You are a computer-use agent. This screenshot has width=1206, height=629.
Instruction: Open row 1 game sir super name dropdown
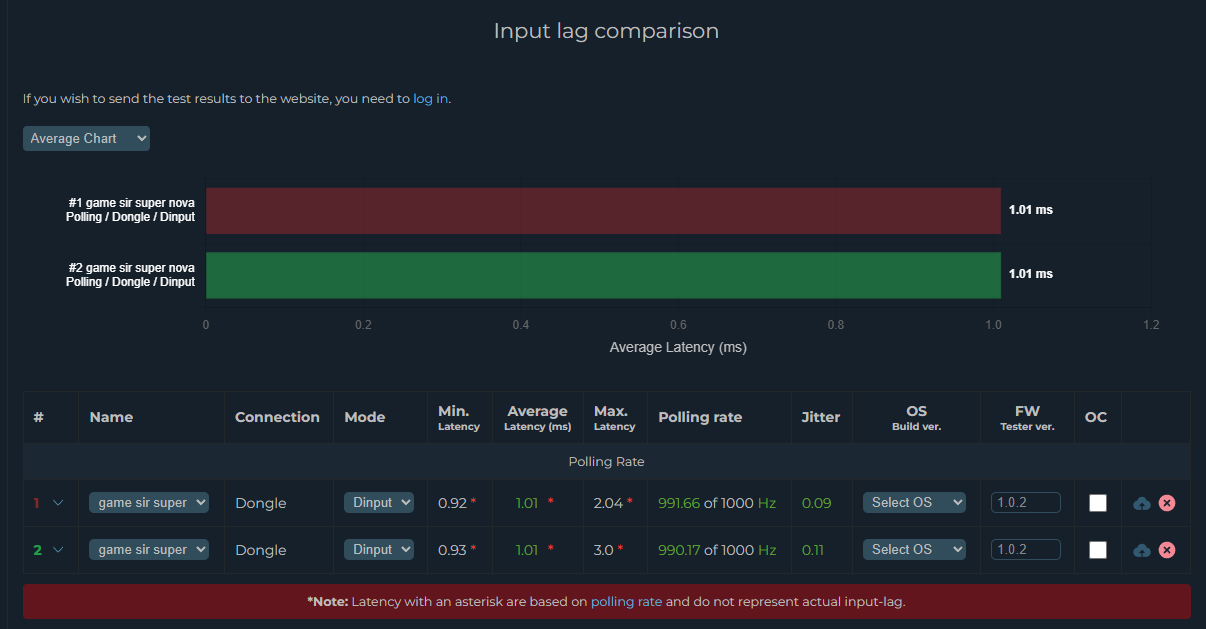pos(148,502)
